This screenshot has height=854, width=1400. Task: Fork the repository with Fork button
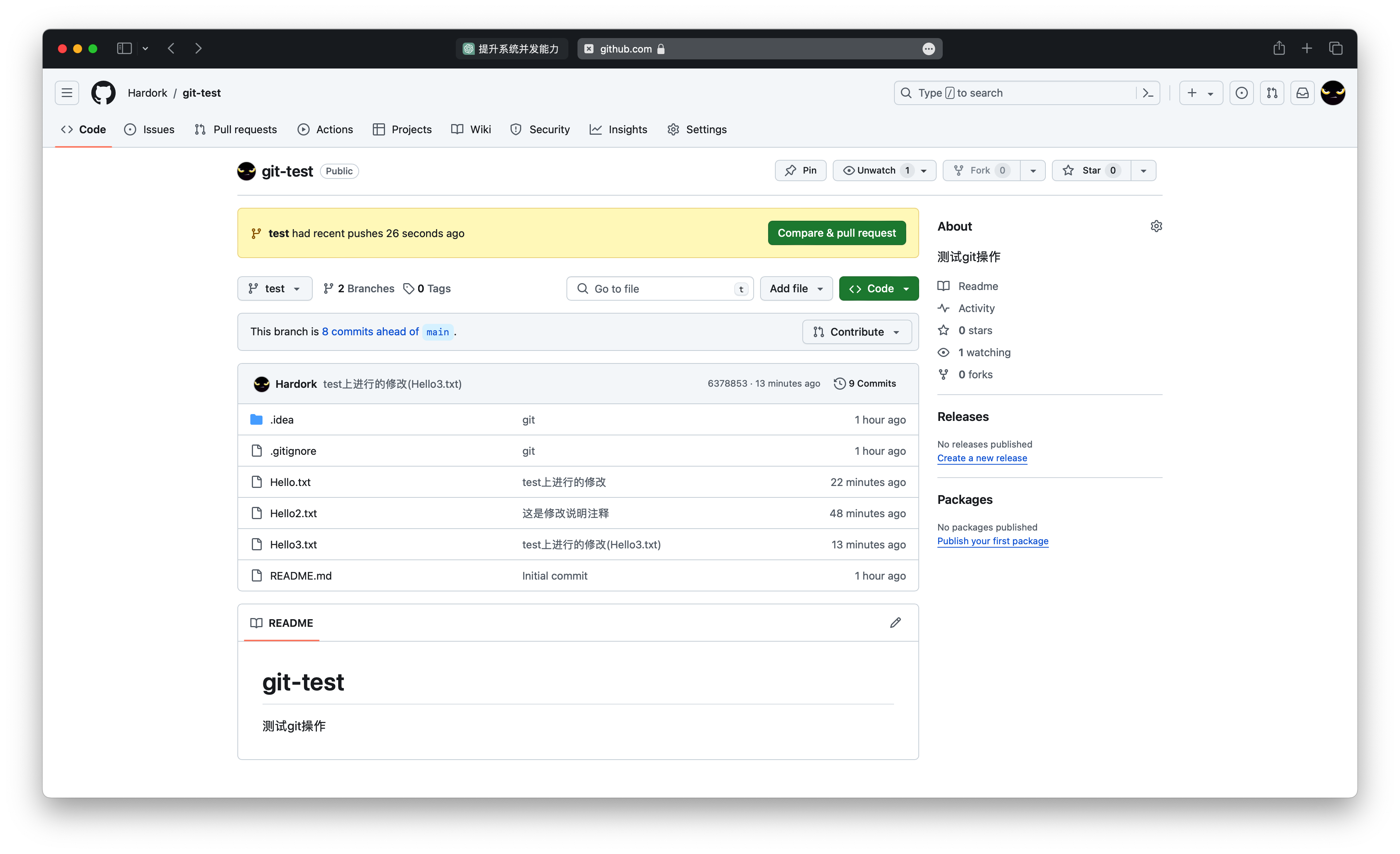point(982,170)
